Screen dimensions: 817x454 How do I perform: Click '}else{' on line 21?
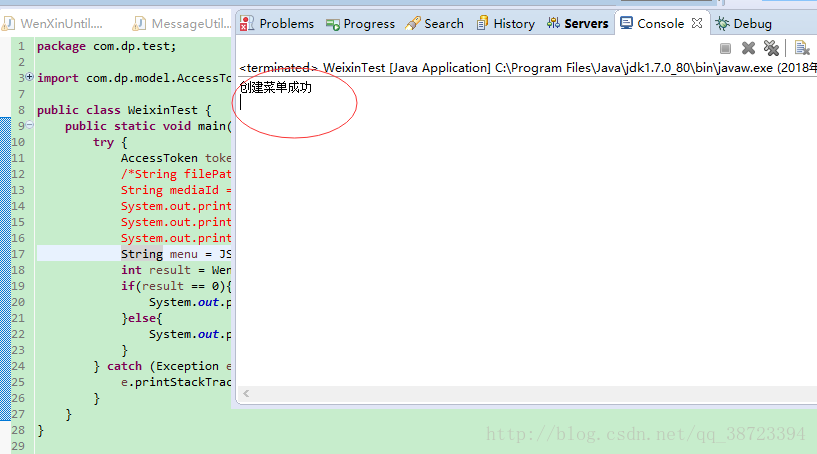(142, 318)
